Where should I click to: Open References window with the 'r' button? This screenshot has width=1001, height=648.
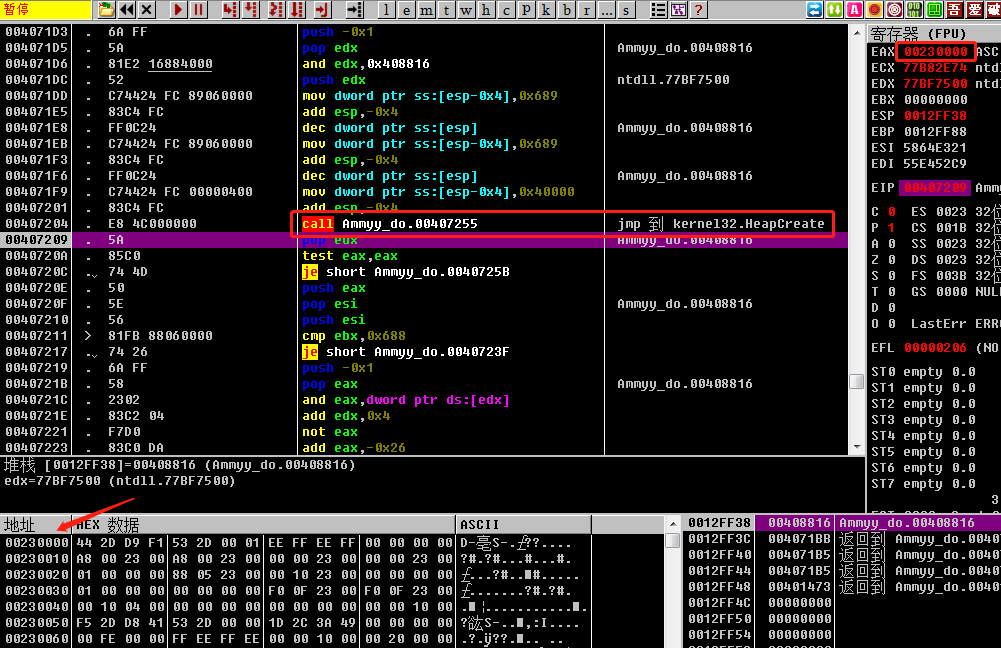(586, 10)
